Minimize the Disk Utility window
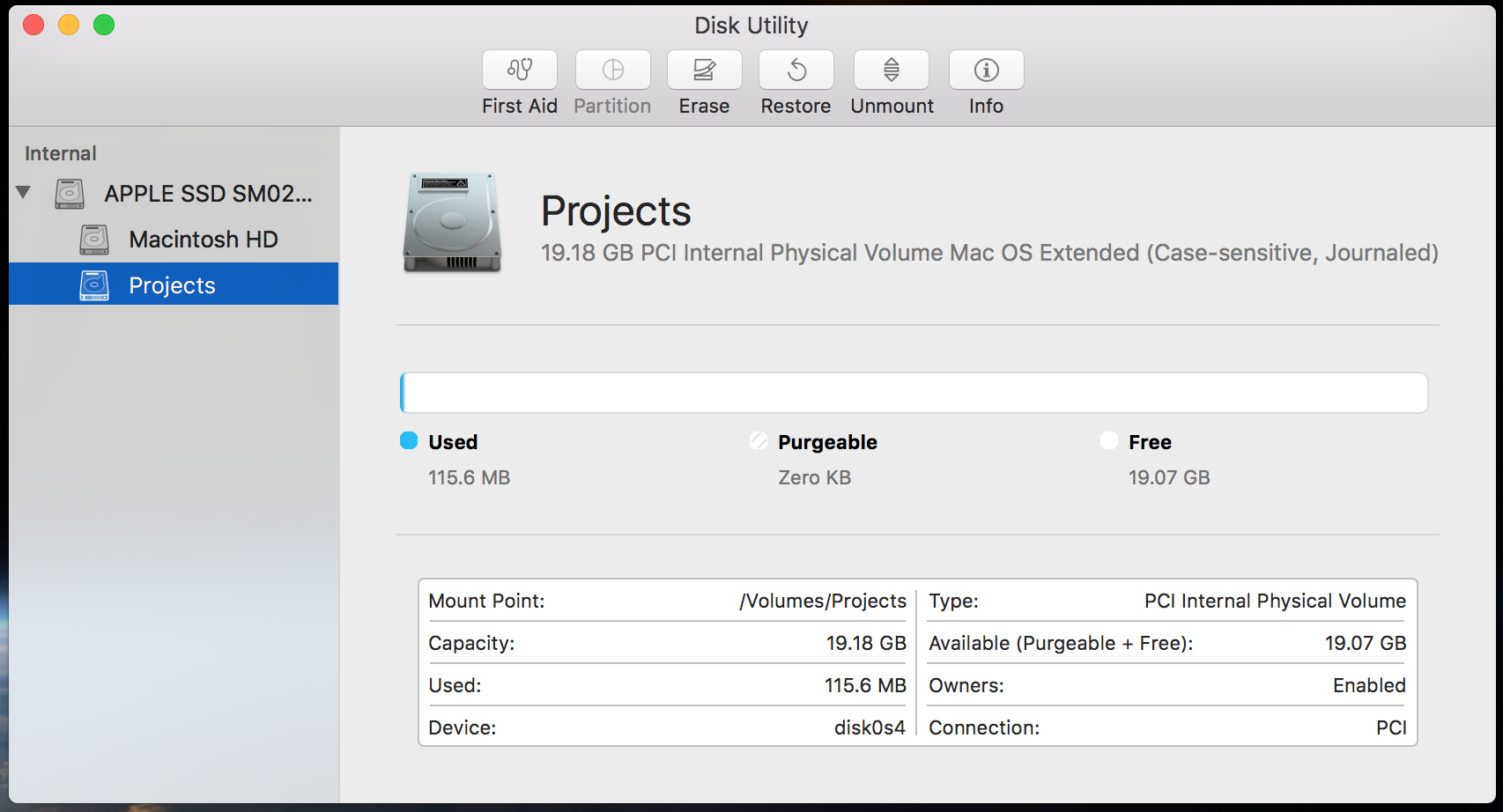This screenshot has height=812, width=1503. (x=69, y=25)
